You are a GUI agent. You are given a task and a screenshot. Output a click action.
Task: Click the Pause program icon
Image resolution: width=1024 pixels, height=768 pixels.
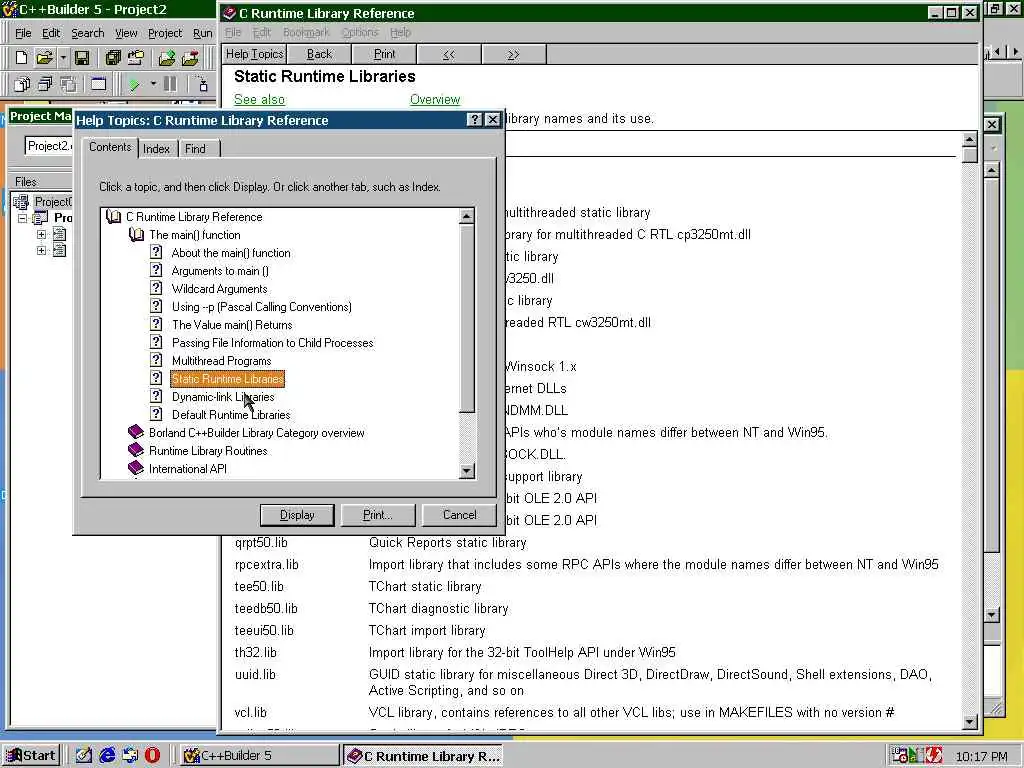click(170, 84)
